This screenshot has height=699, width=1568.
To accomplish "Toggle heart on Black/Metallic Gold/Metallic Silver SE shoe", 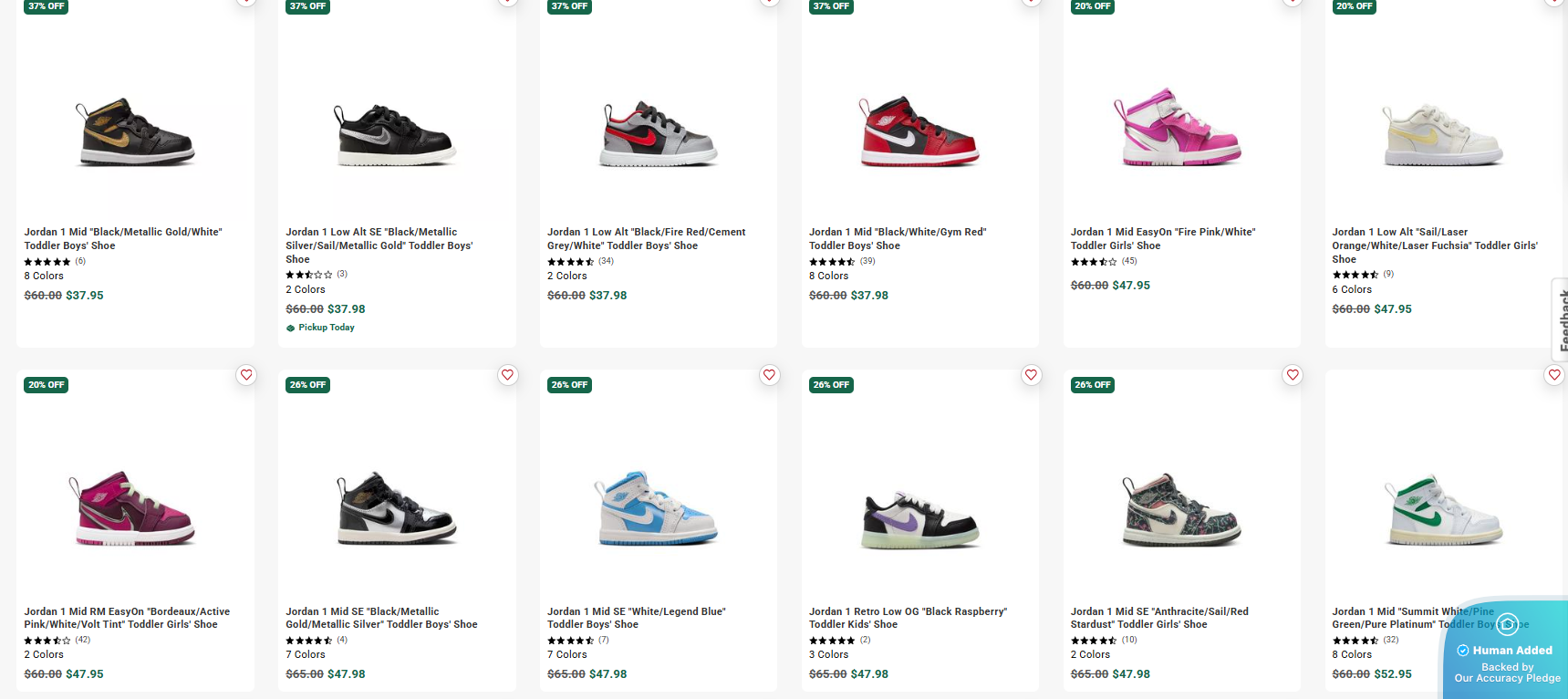I will click(x=508, y=375).
